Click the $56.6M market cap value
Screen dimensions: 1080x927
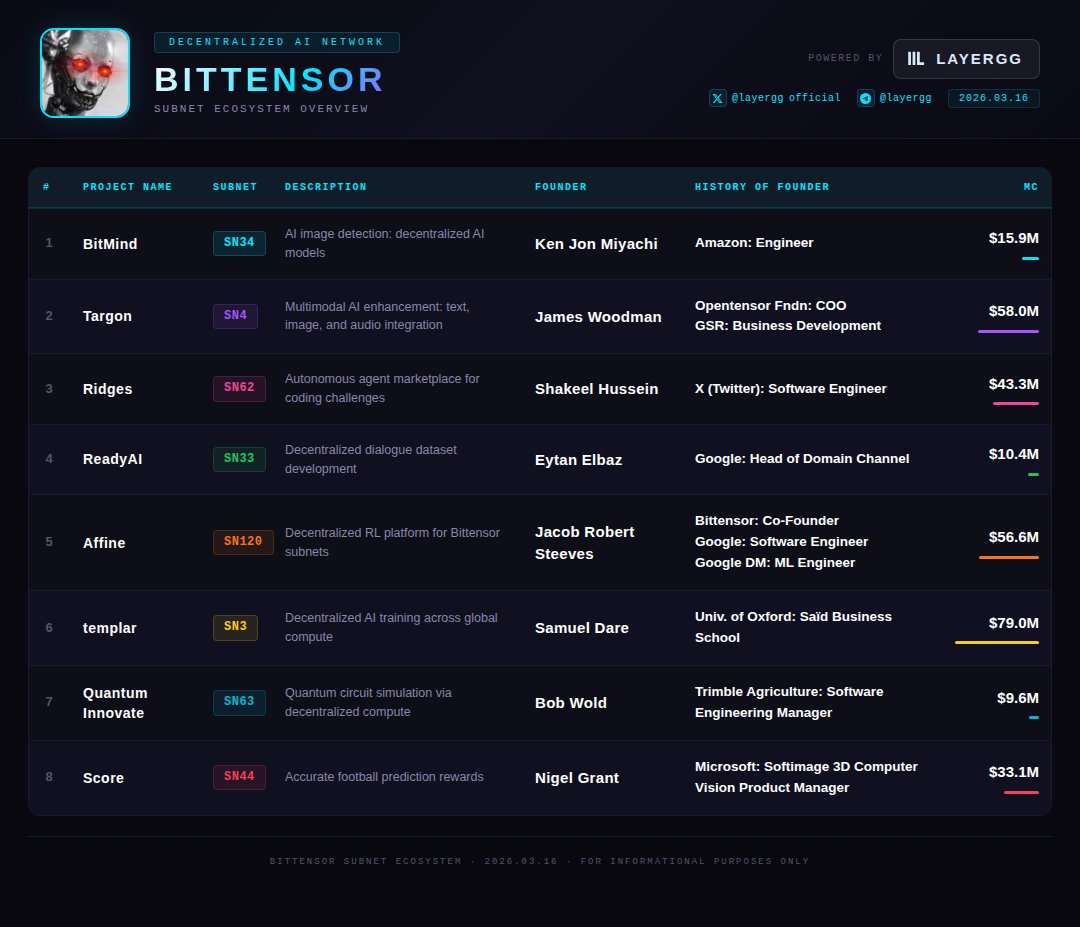click(1014, 537)
